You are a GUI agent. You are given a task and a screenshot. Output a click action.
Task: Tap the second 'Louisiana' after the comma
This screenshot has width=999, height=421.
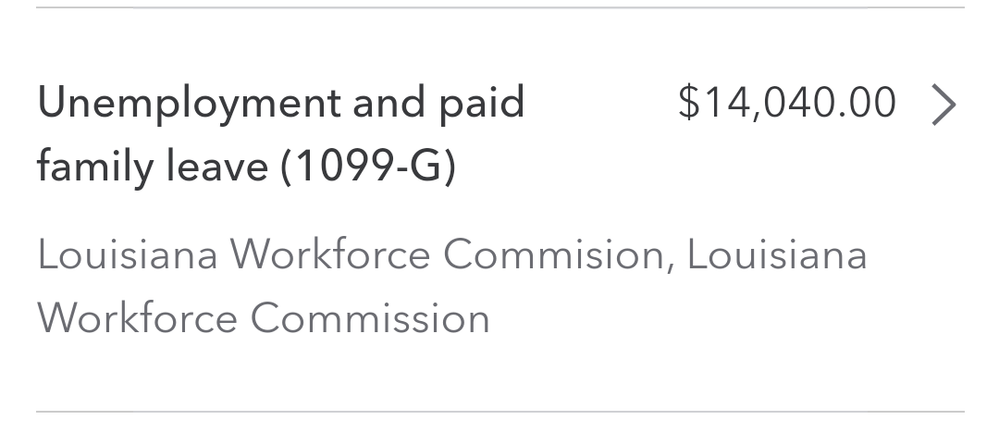[x=777, y=255]
